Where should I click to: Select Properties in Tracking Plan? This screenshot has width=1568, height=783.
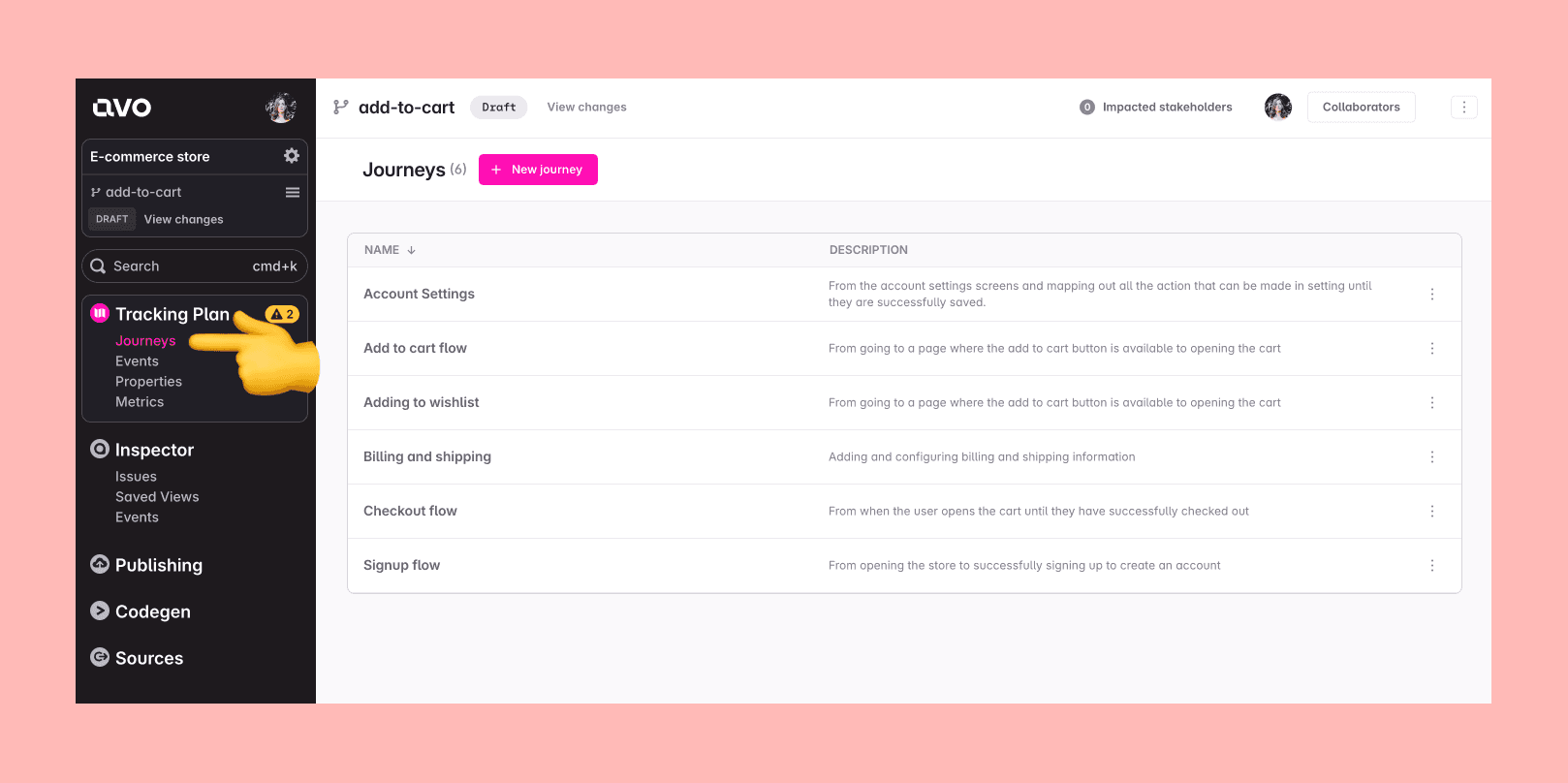tap(148, 382)
